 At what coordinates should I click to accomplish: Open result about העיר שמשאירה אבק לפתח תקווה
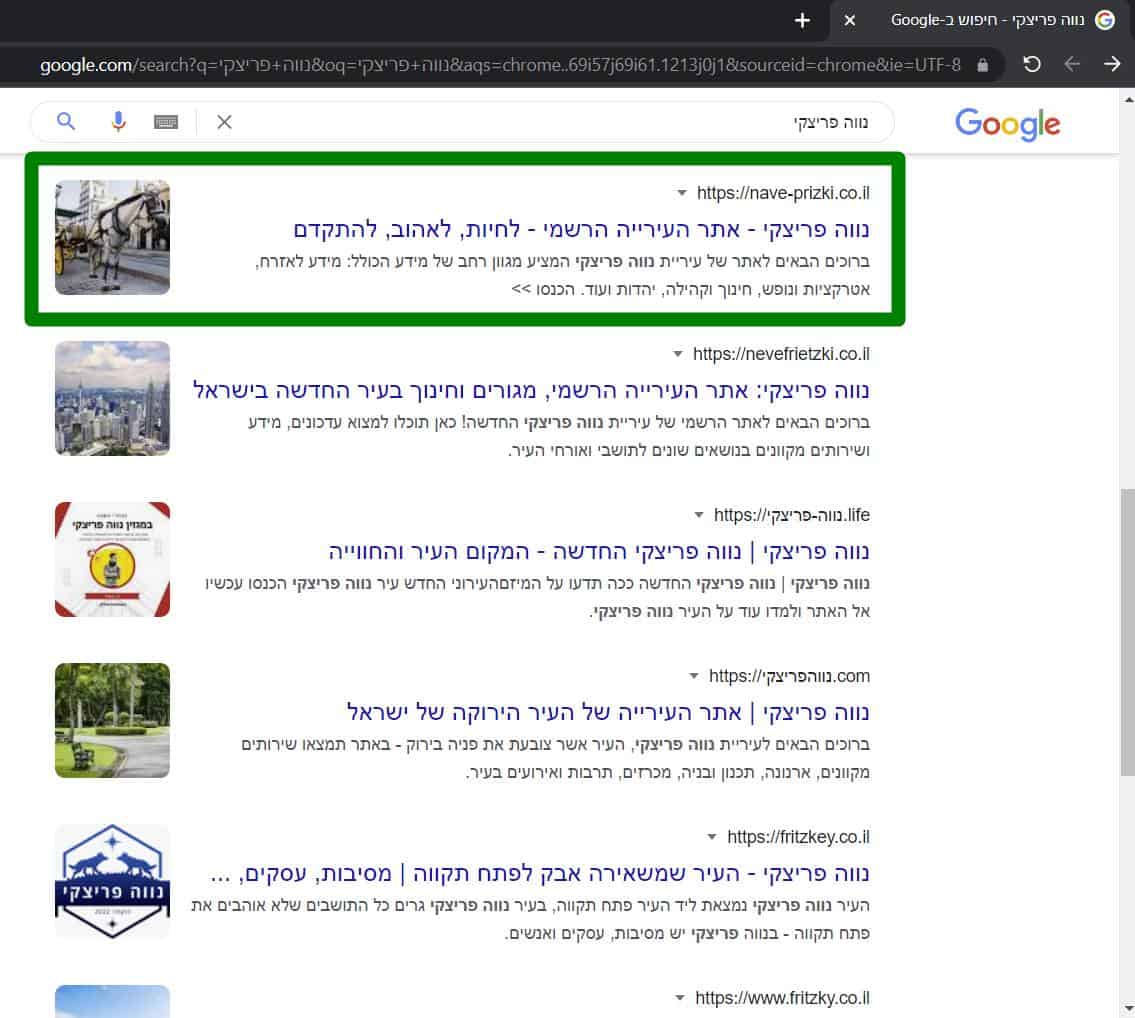point(540,873)
